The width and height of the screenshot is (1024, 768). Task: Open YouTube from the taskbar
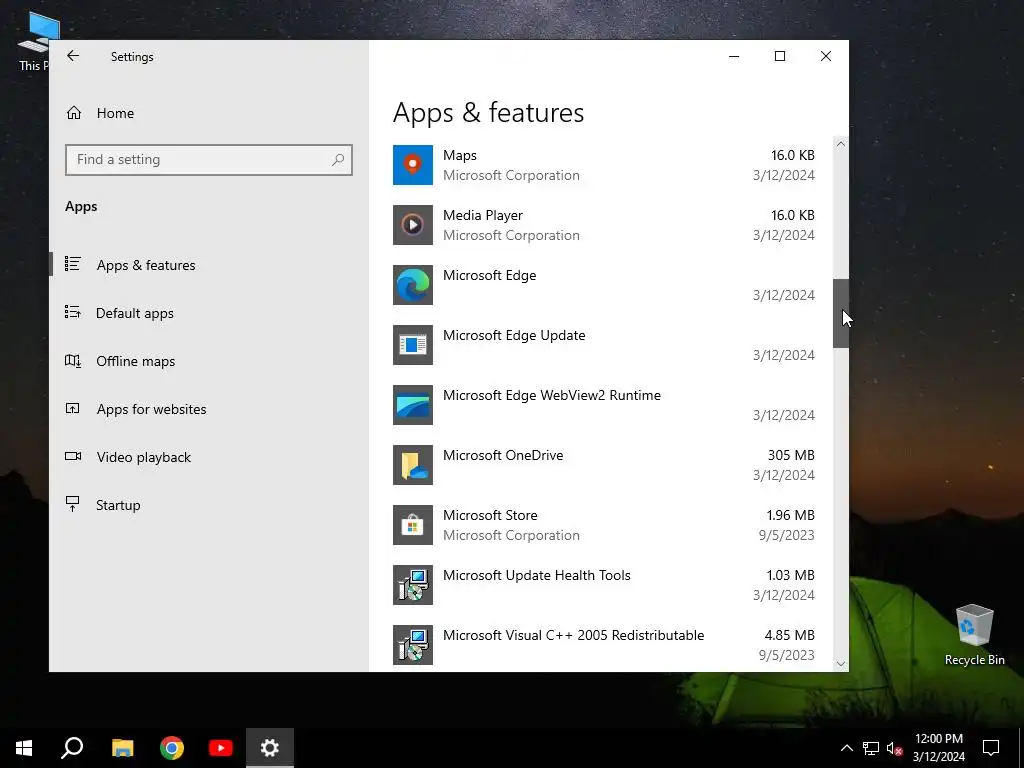[x=221, y=748]
